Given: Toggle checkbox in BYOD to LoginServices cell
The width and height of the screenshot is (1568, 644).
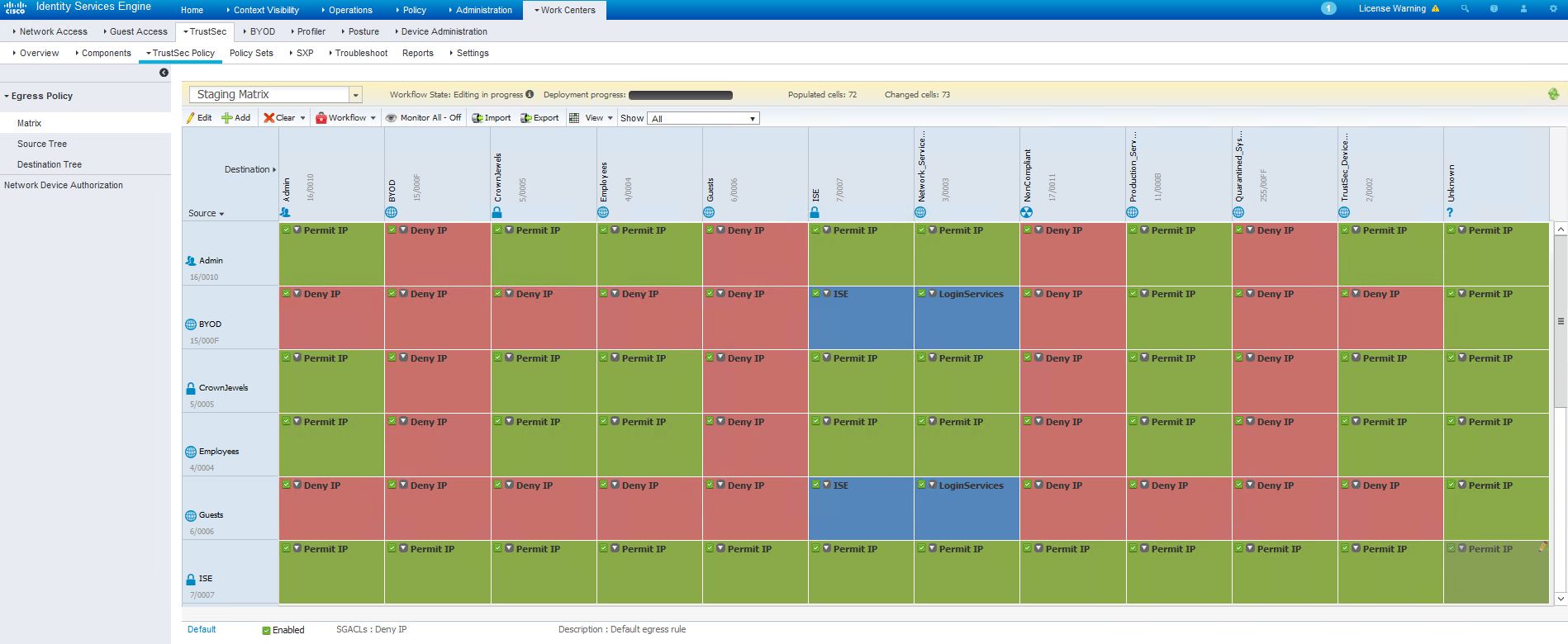Looking at the screenshot, I should click(x=921, y=294).
